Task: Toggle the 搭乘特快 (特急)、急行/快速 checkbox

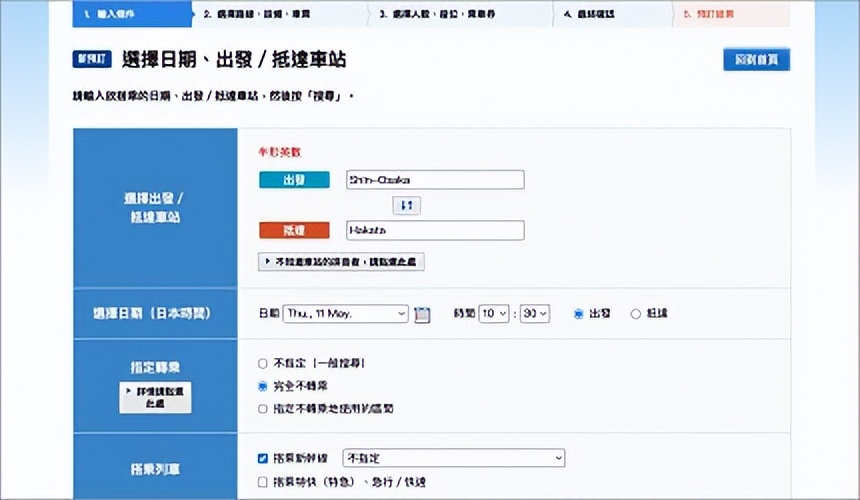Action: tap(263, 482)
